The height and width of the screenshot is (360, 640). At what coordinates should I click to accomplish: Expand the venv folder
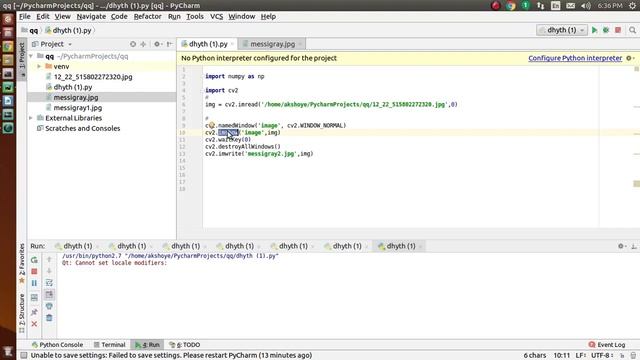pyautogui.click(x=39, y=67)
